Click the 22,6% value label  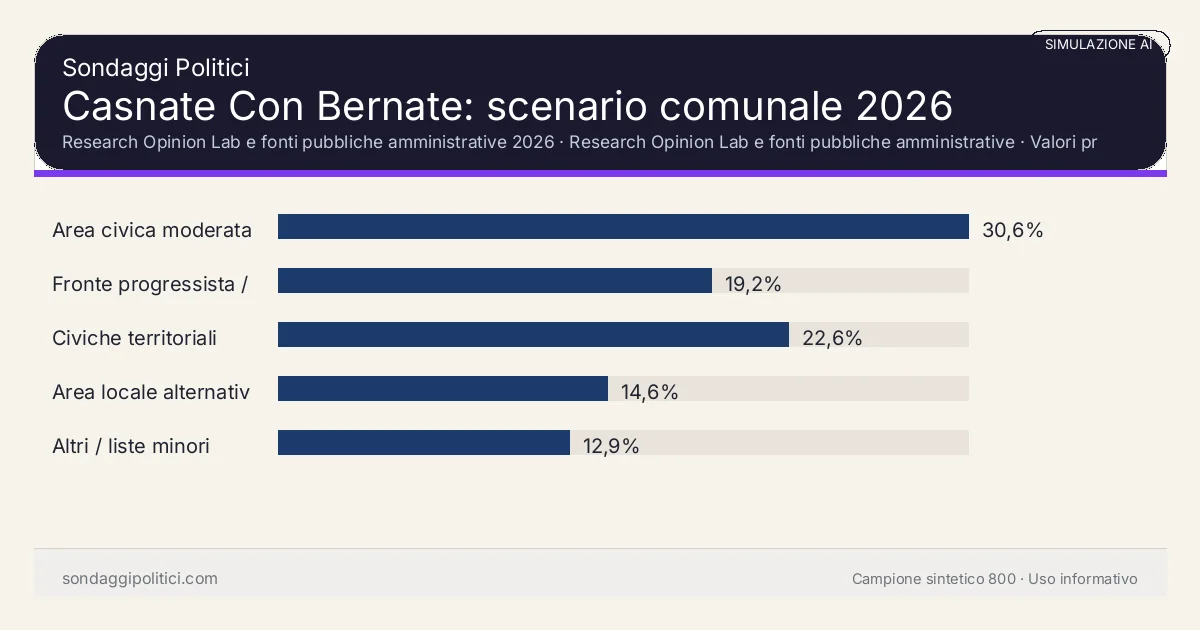click(x=832, y=338)
